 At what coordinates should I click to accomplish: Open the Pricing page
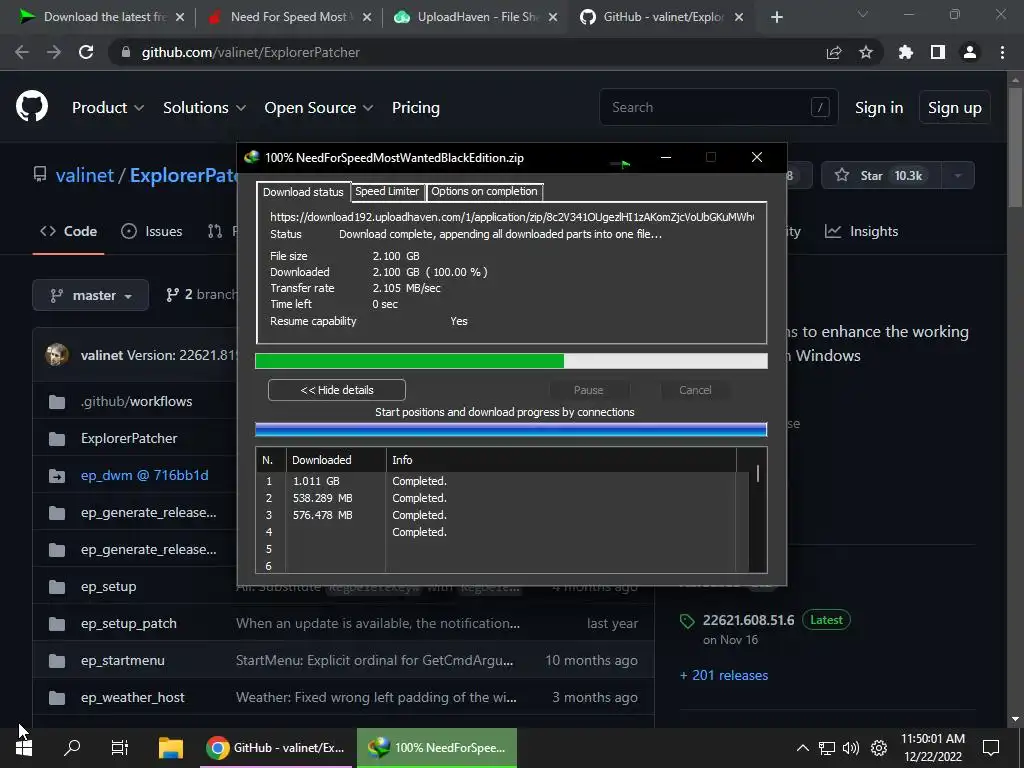(x=415, y=108)
